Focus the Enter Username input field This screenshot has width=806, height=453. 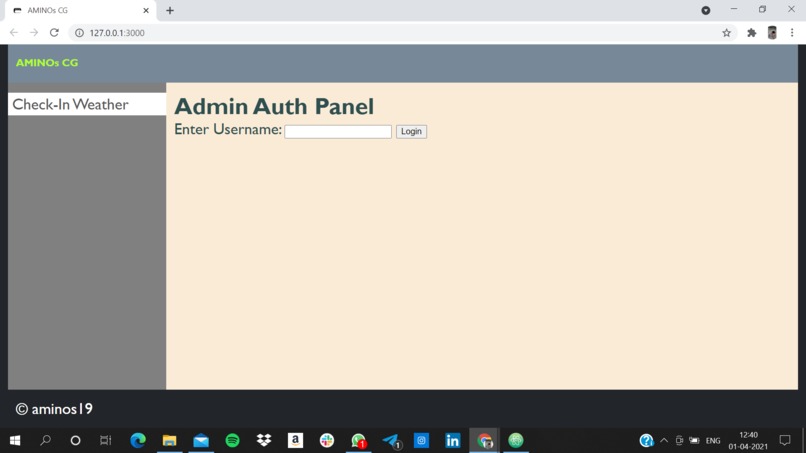pyautogui.click(x=338, y=132)
